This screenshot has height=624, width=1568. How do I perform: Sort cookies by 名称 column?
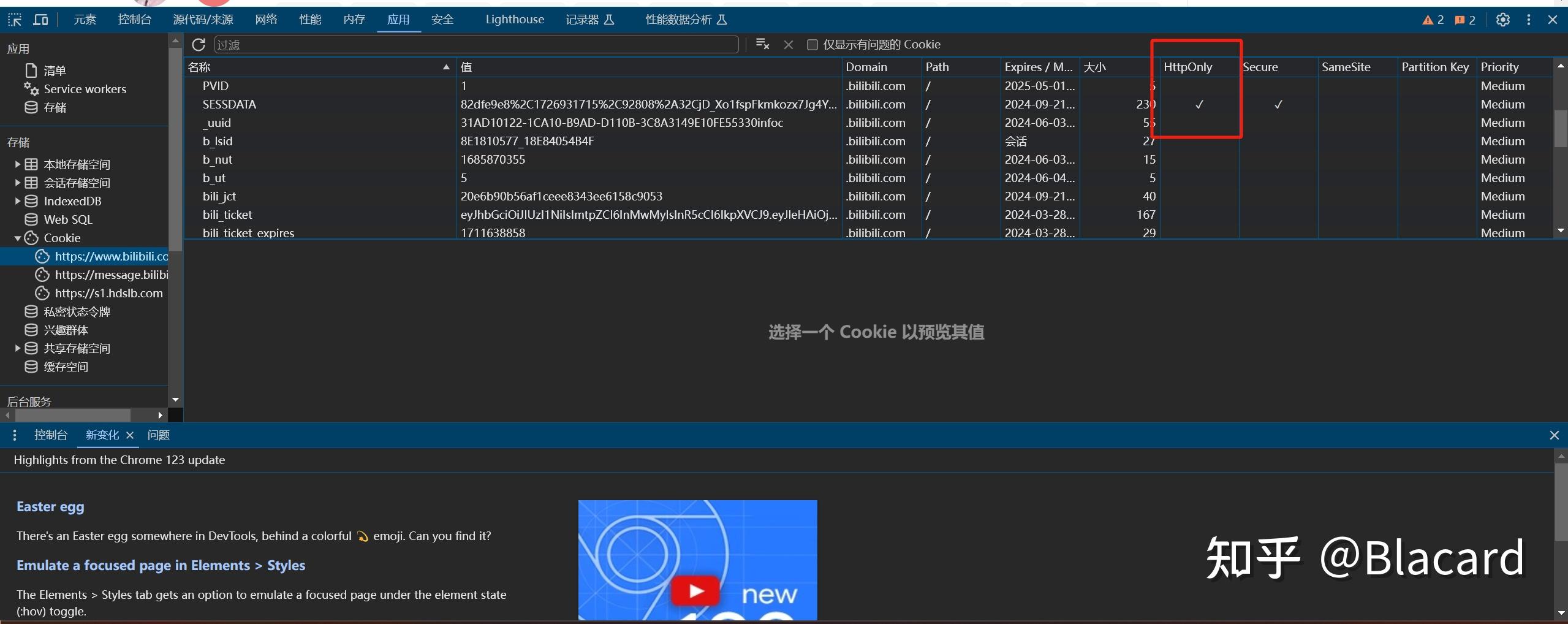coord(320,67)
